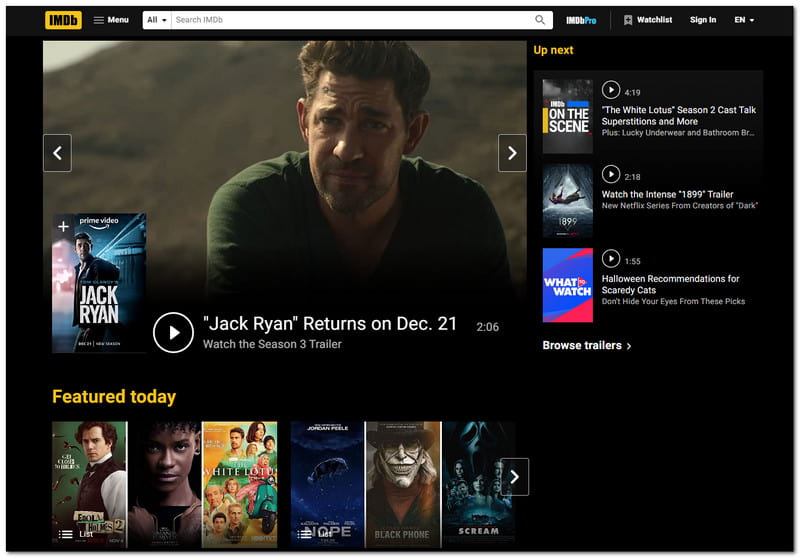Click List icon on Nope card

pyautogui.click(x=305, y=534)
